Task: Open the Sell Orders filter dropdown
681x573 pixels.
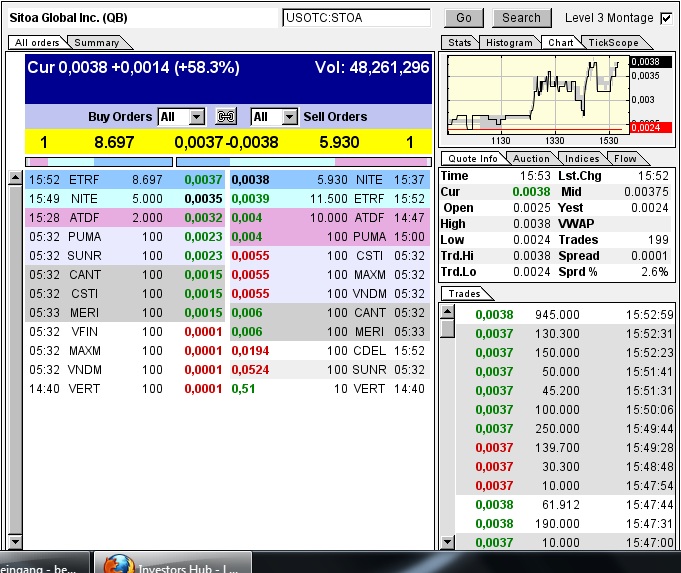Action: point(289,117)
